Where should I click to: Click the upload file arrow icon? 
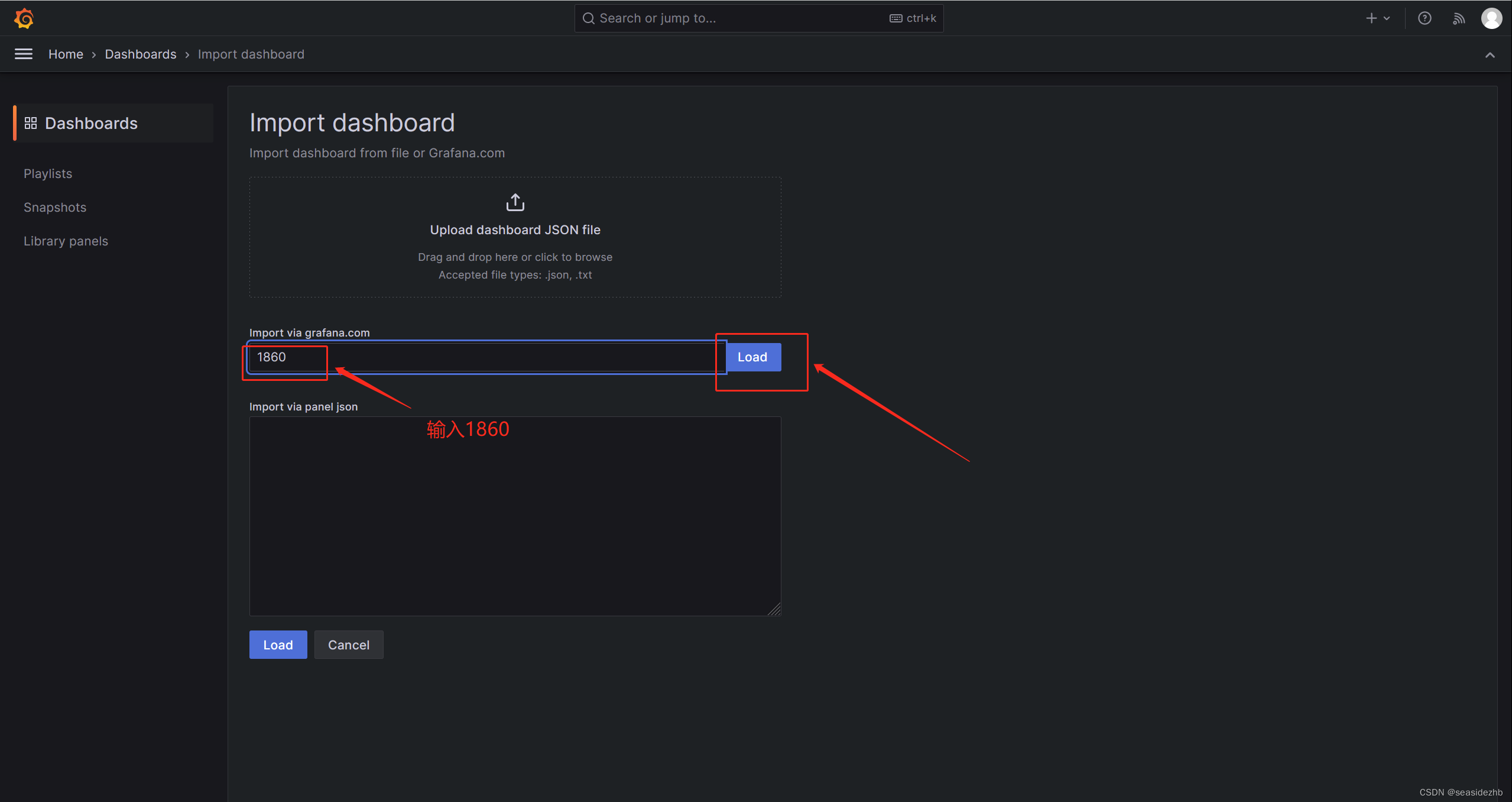[x=515, y=202]
